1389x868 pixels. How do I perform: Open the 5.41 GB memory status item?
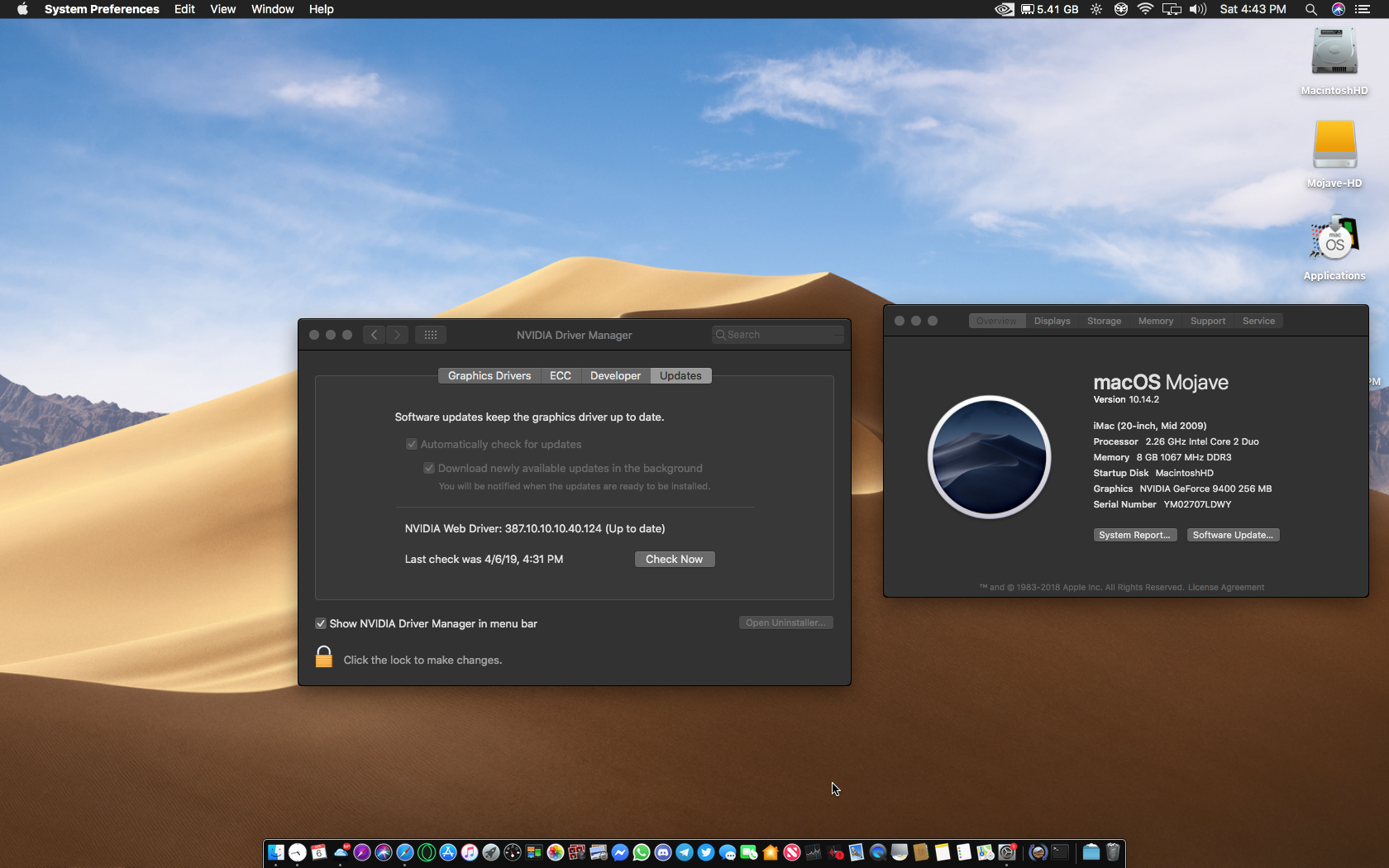point(1050,9)
